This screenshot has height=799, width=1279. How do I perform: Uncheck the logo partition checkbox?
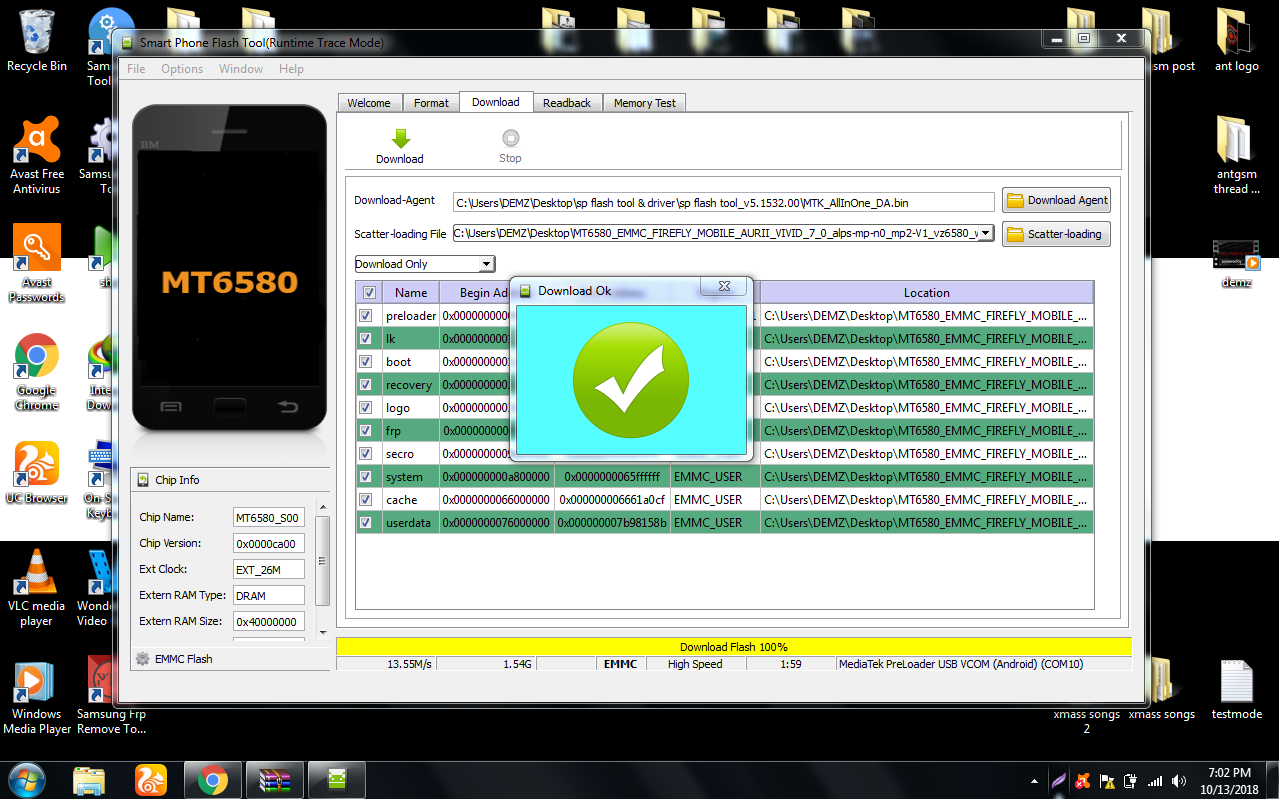(x=366, y=408)
